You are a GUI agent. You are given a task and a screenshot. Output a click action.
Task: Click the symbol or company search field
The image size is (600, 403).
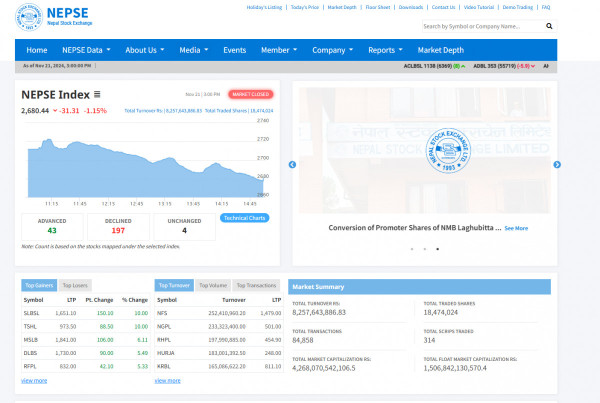480,27
